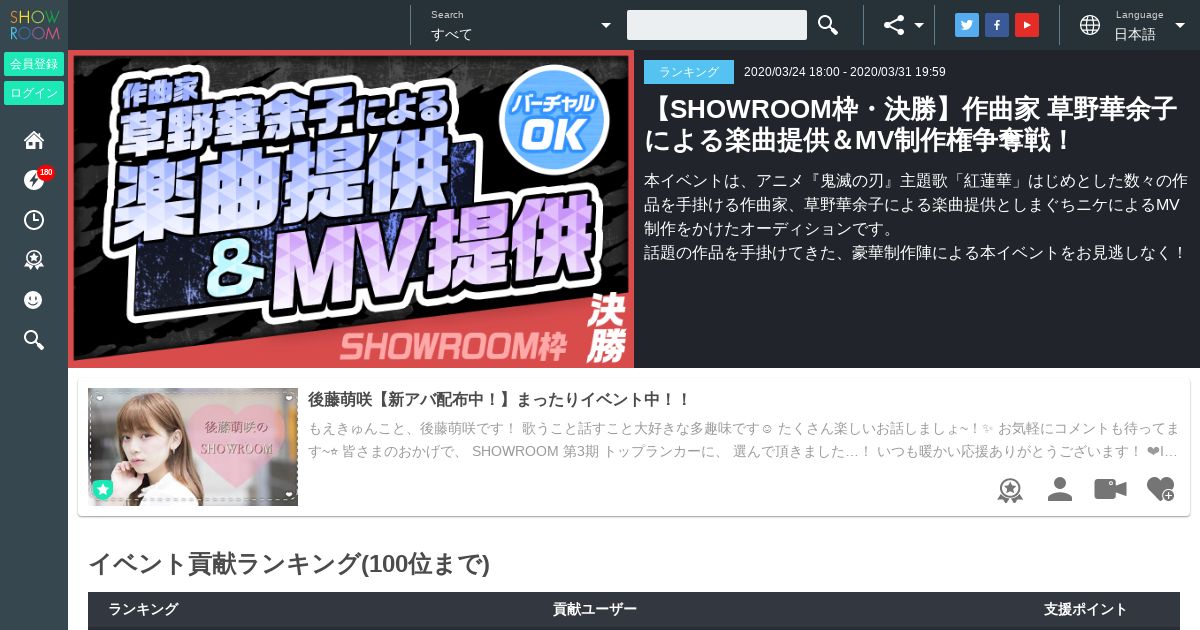This screenshot has height=630, width=1200.
Task: Focus the search text field
Action: 717,25
